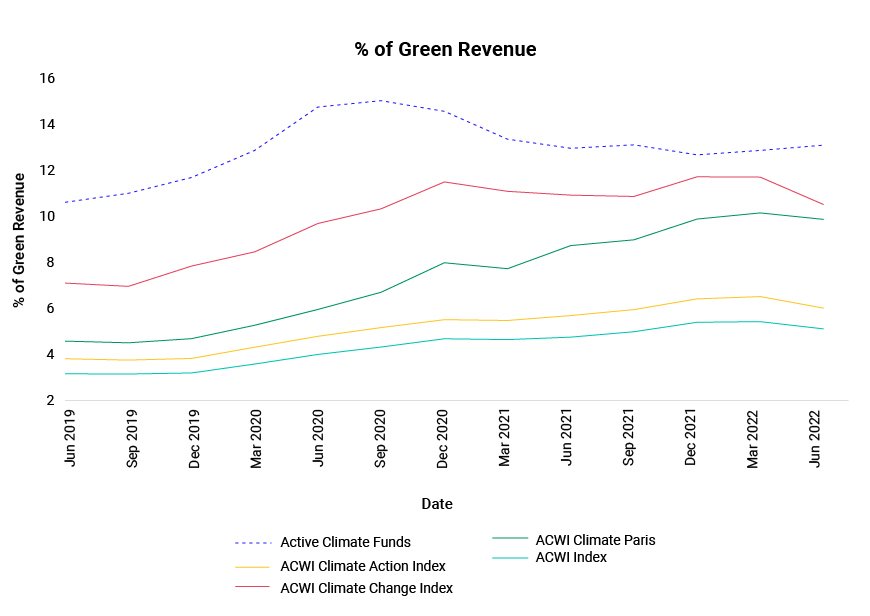Viewport: 870px width, 616px height.
Task: Click the ACWI Index legend label
Action: click(571, 557)
